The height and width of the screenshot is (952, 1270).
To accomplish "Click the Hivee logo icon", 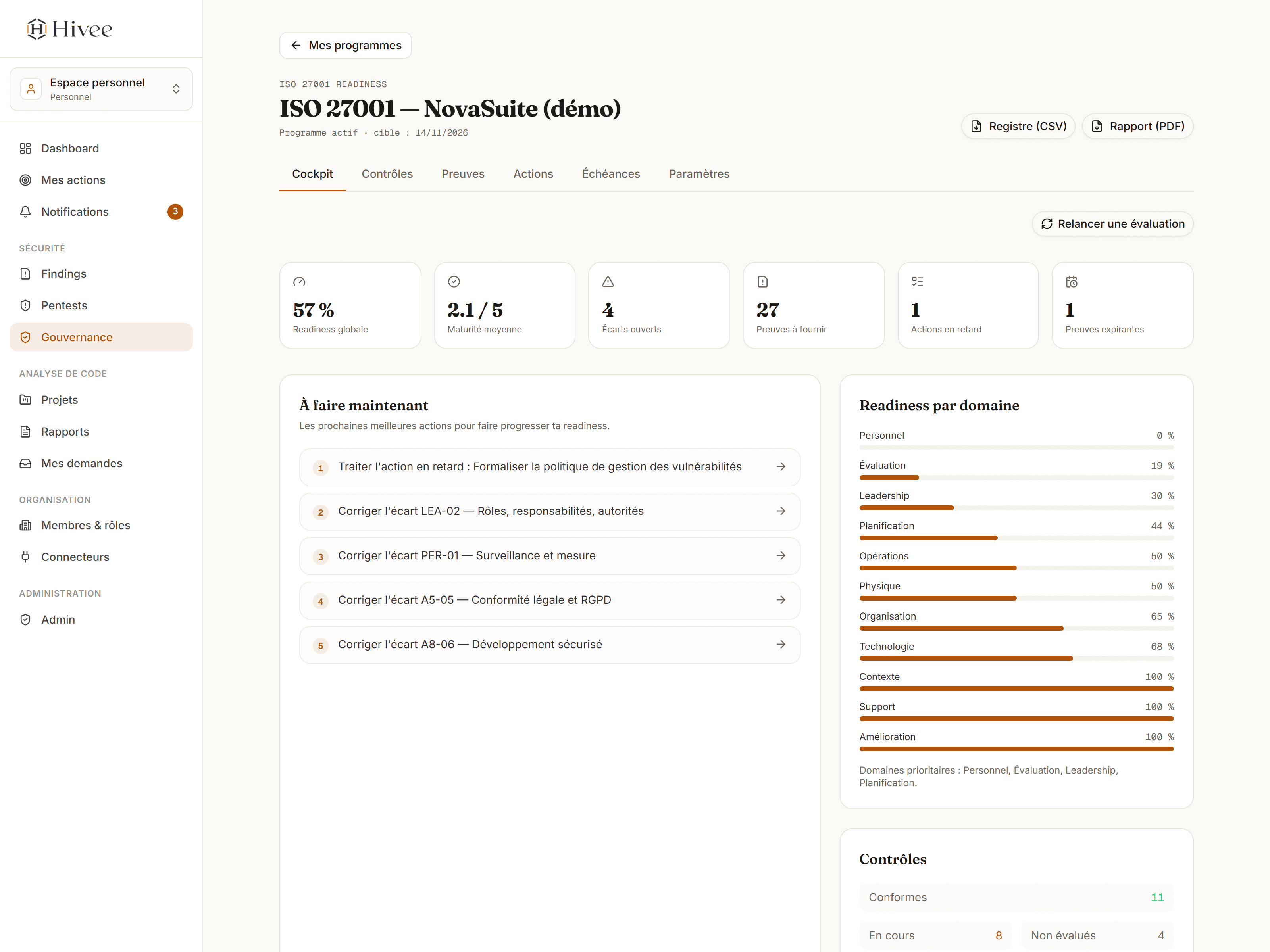I will [x=36, y=29].
